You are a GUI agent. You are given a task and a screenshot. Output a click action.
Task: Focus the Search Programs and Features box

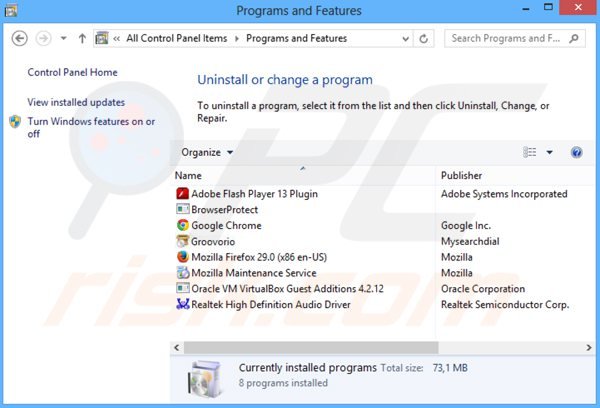pos(515,39)
